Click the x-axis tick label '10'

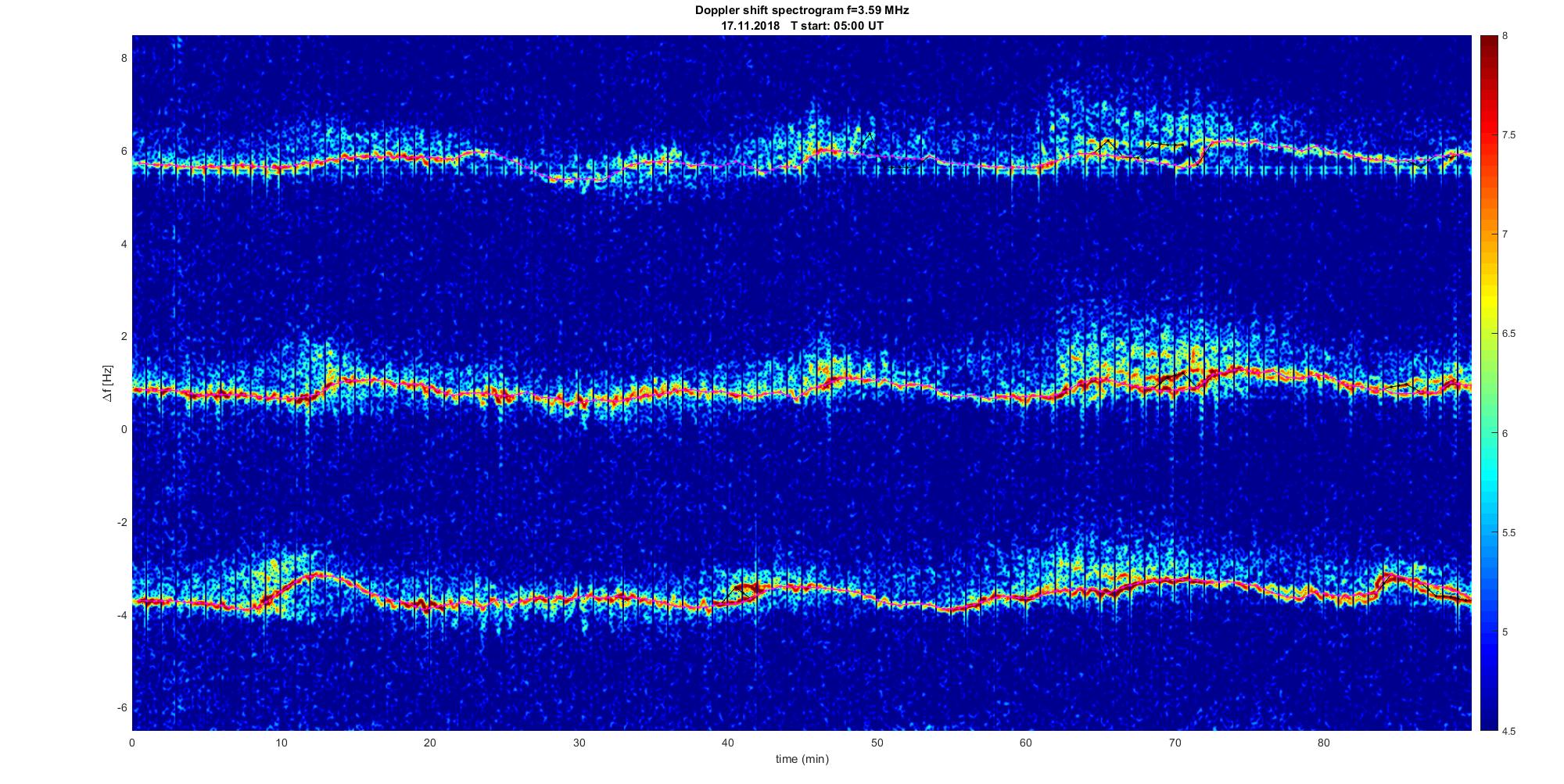(282, 743)
